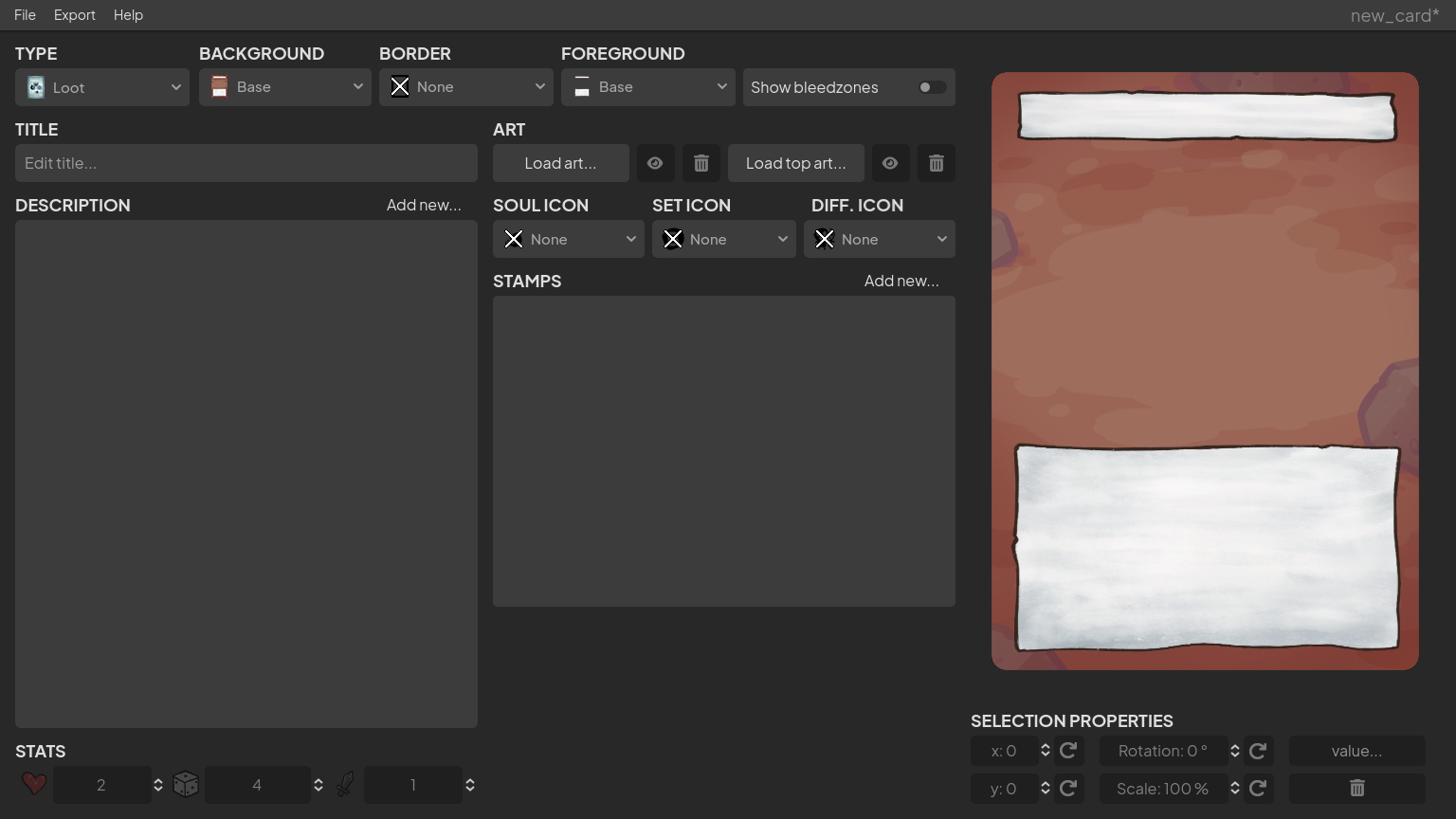Toggle top art visibility eye icon
1456x819 pixels.
tap(890, 163)
